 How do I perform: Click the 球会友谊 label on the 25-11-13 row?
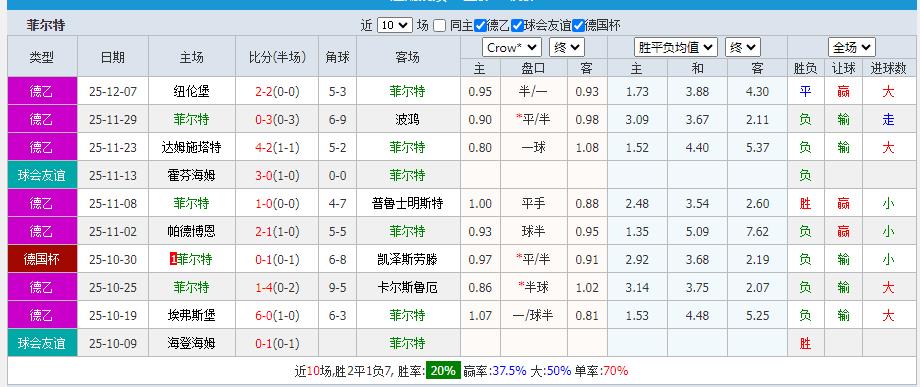pyautogui.click(x=42, y=175)
